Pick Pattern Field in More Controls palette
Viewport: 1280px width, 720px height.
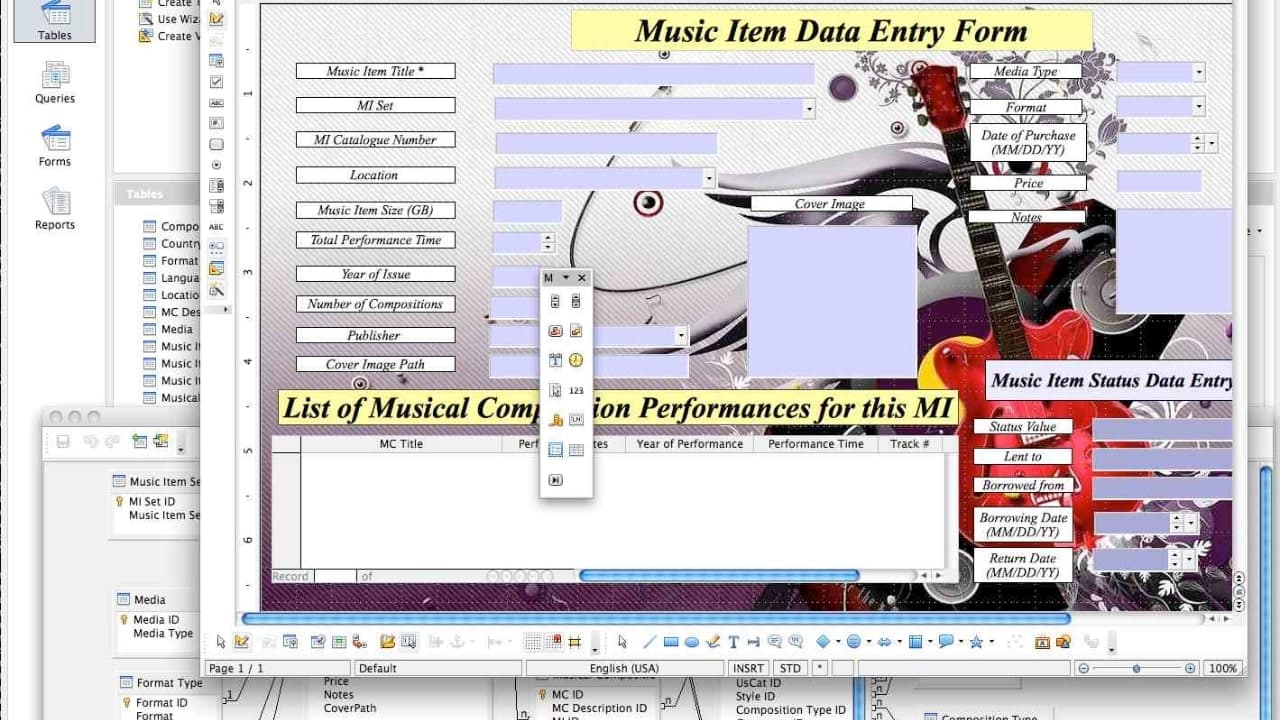pyautogui.click(x=576, y=420)
